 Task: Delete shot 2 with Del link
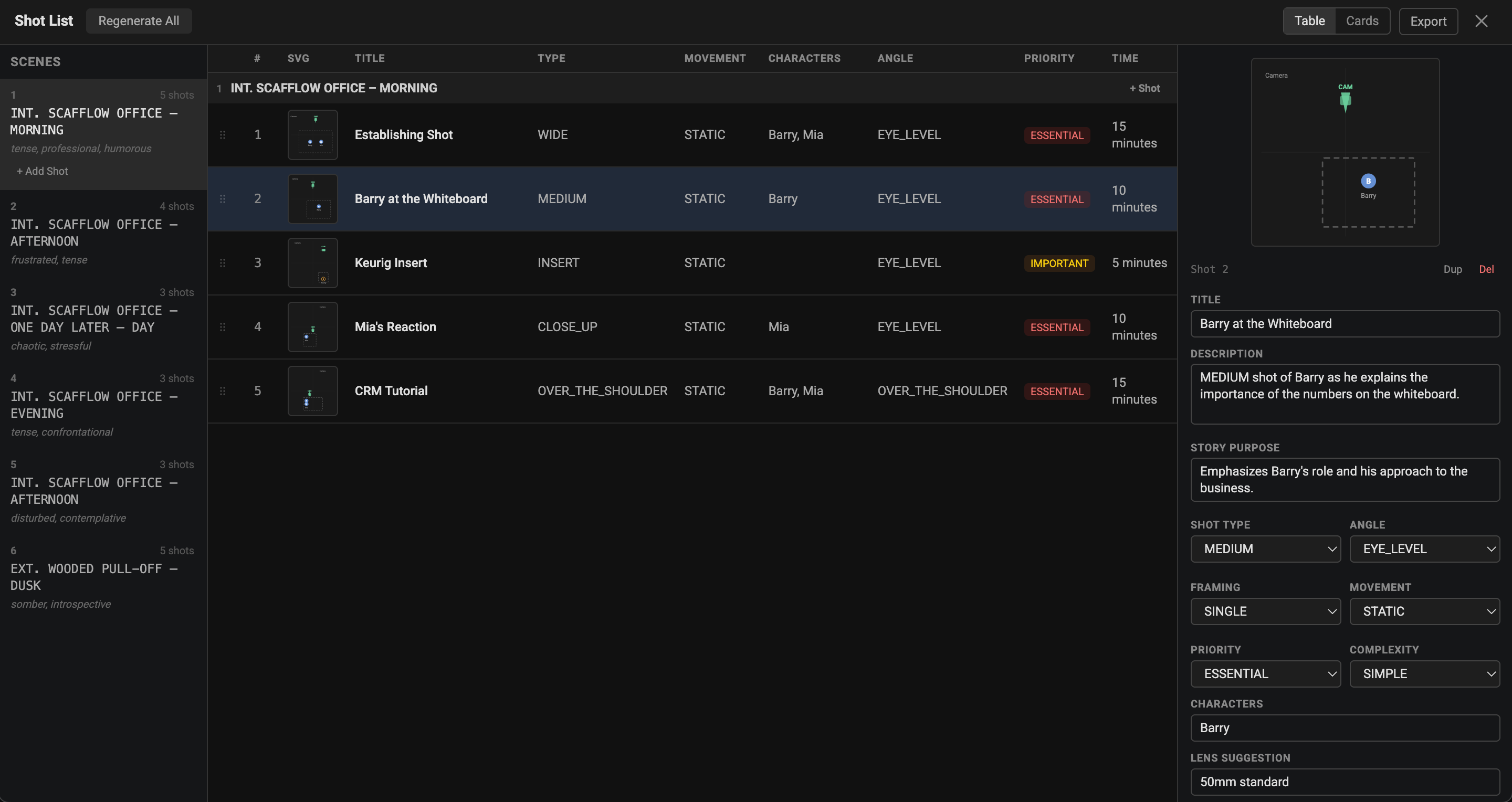coord(1486,269)
